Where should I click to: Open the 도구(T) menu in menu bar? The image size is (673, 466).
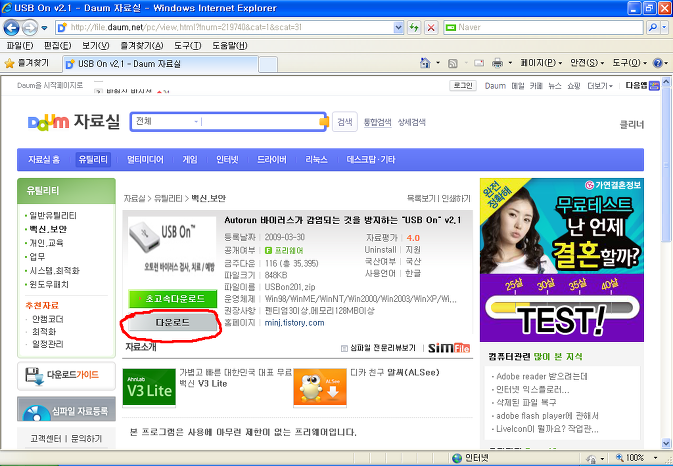coord(188,45)
